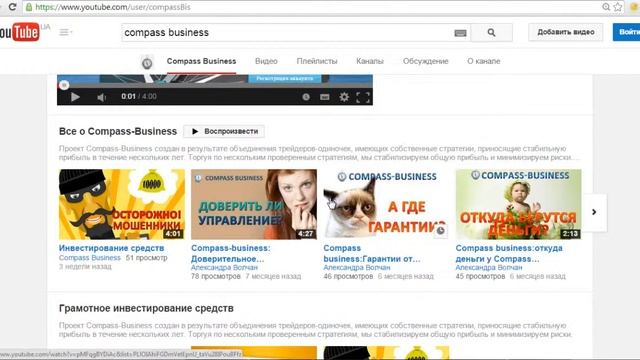
Task: Open Александра Волчан link under Гарантии video
Action: coord(357,268)
